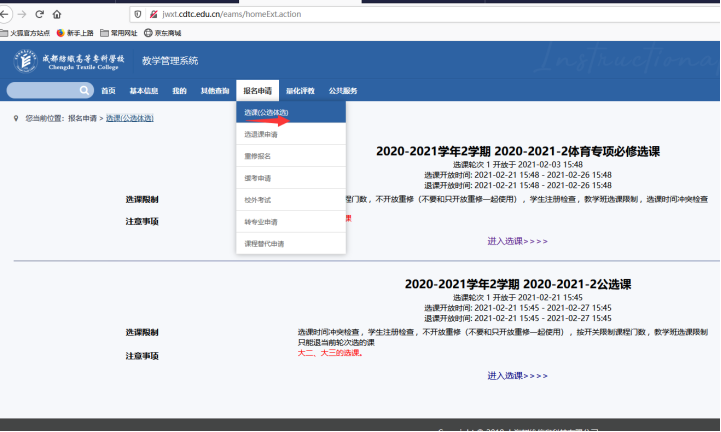Viewport: 721px width, 432px height.
Task: Reload the page with refresh icon
Action: tap(40, 15)
